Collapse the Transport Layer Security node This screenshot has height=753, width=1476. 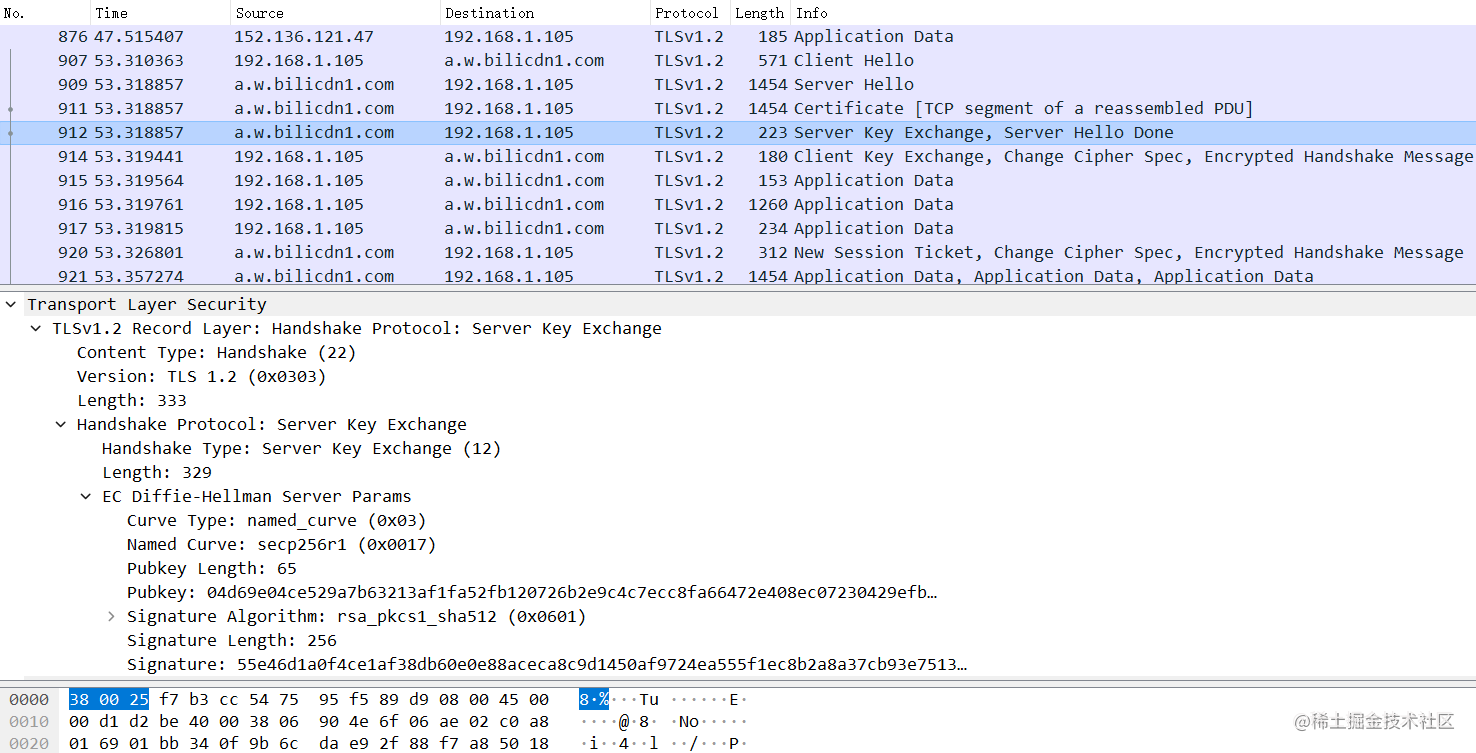pos(11,304)
